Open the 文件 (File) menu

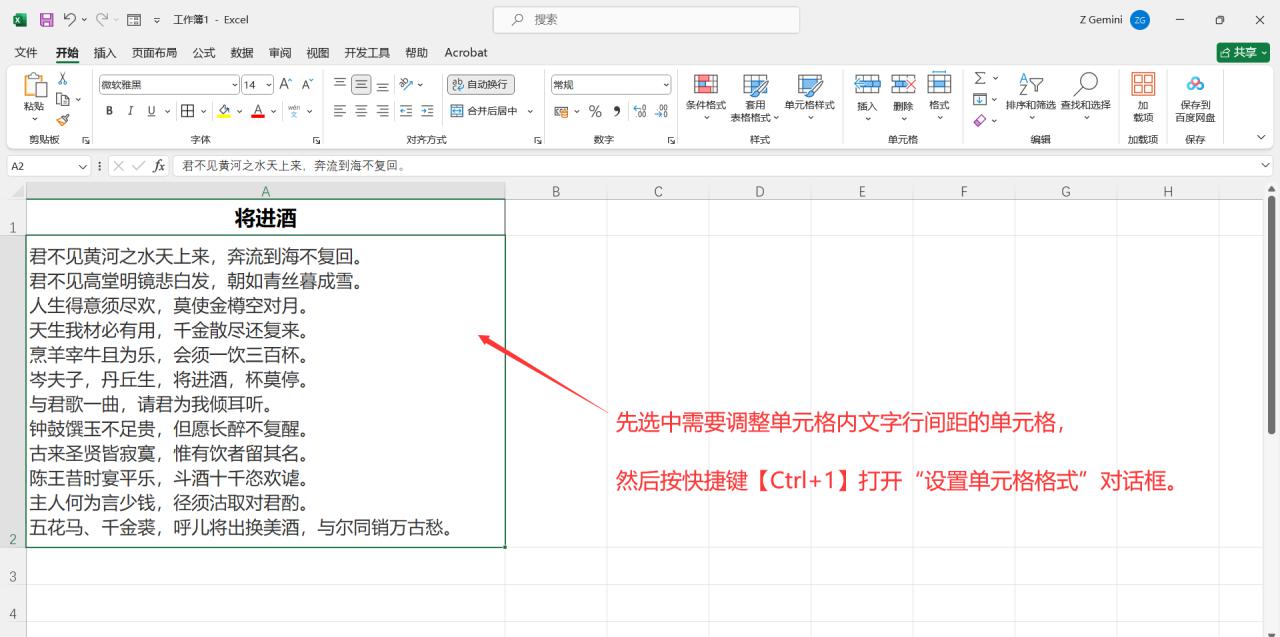pyautogui.click(x=26, y=53)
